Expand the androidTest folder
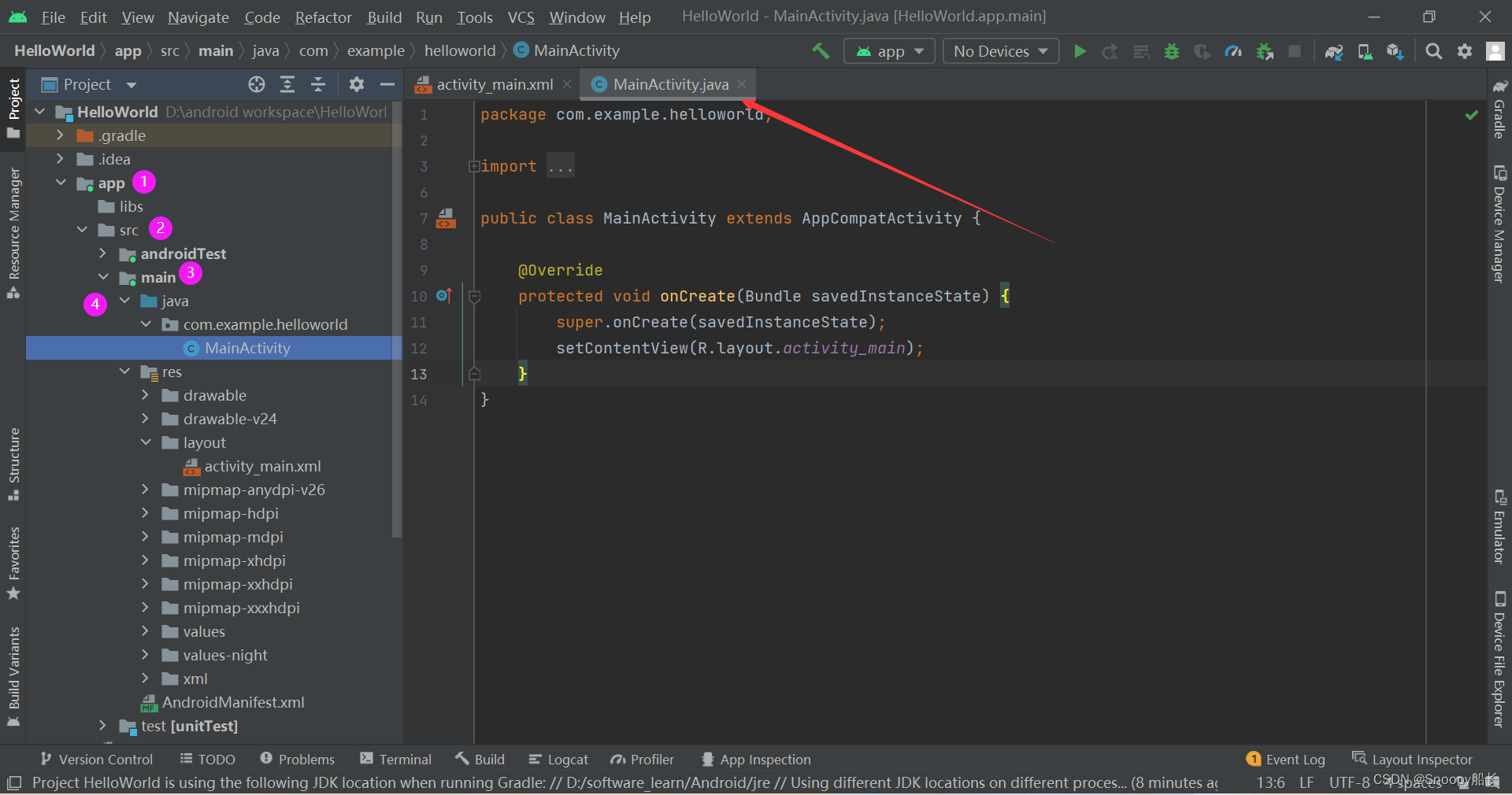Screen dimensions: 1512x795 tap(102, 253)
